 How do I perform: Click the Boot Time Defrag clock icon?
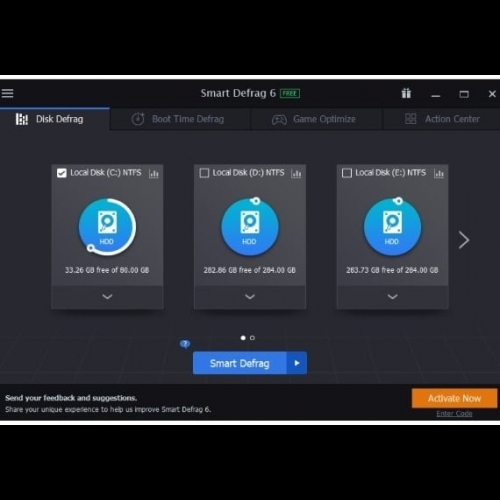point(138,119)
